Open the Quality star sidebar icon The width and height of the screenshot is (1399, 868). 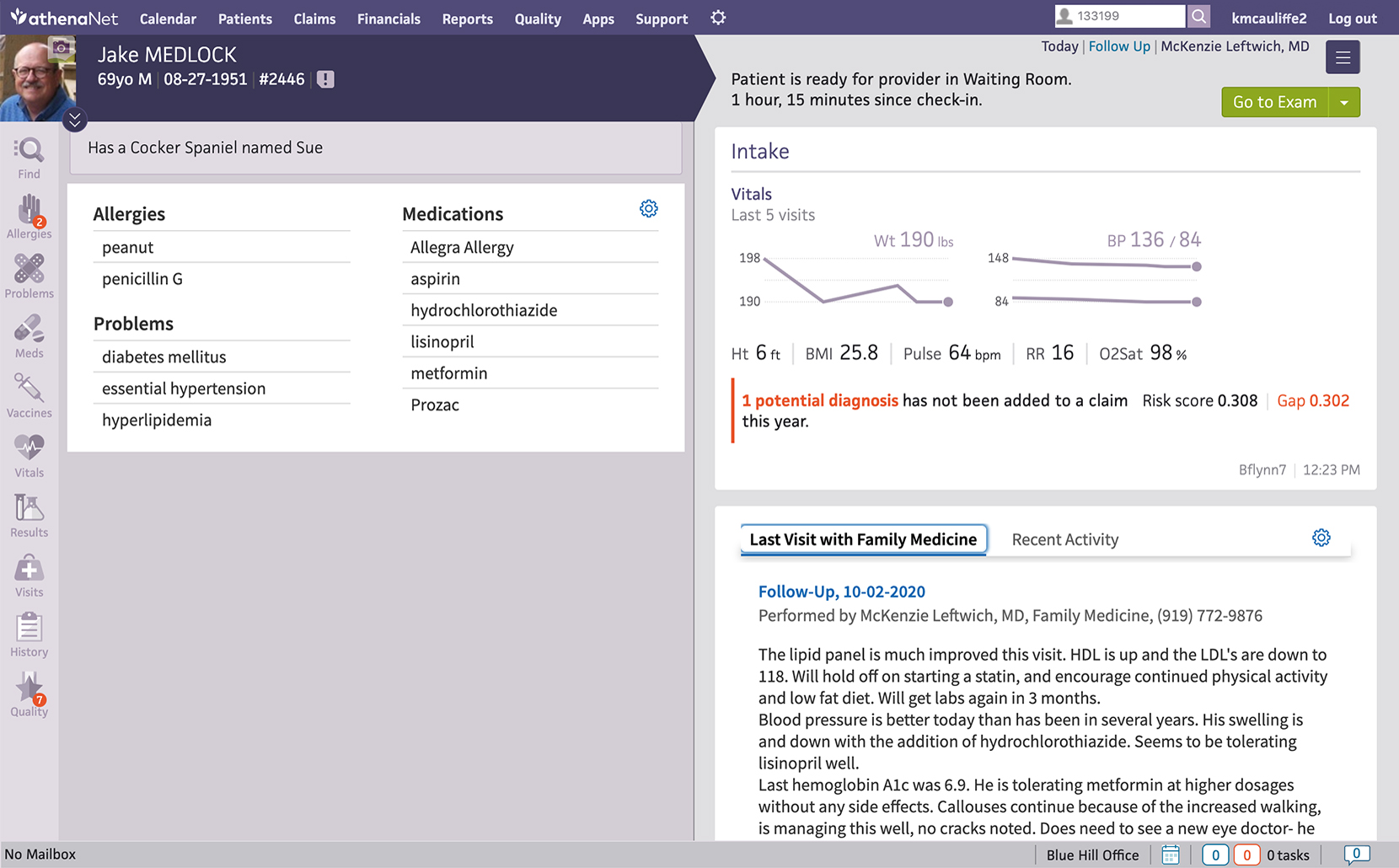(x=29, y=695)
